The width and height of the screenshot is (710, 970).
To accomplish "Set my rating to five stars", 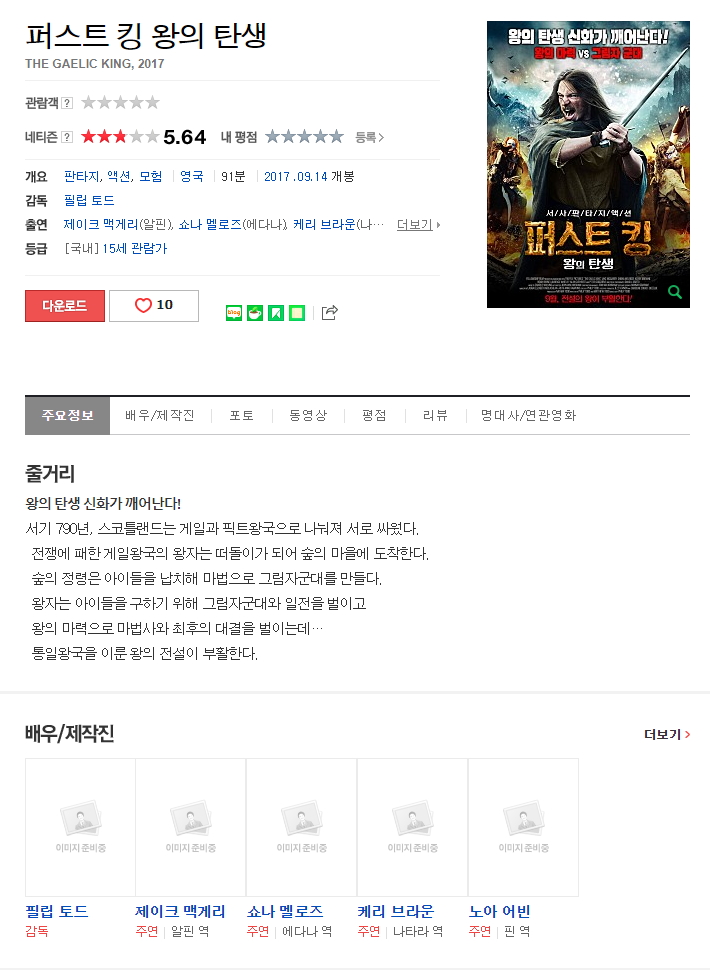I will 336,137.
